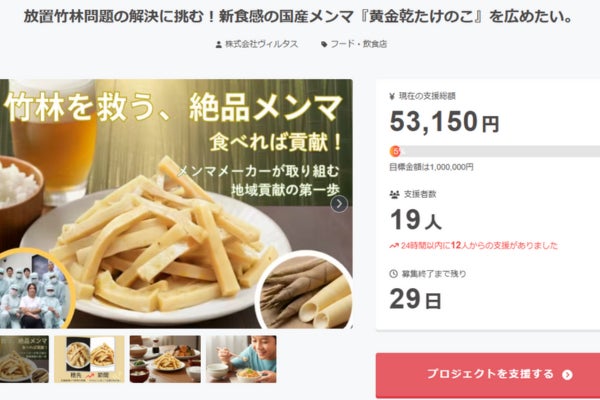Click the project title about 黄金乾たけのこ
Image resolution: width=600 pixels, height=400 pixels.
(x=298, y=16)
